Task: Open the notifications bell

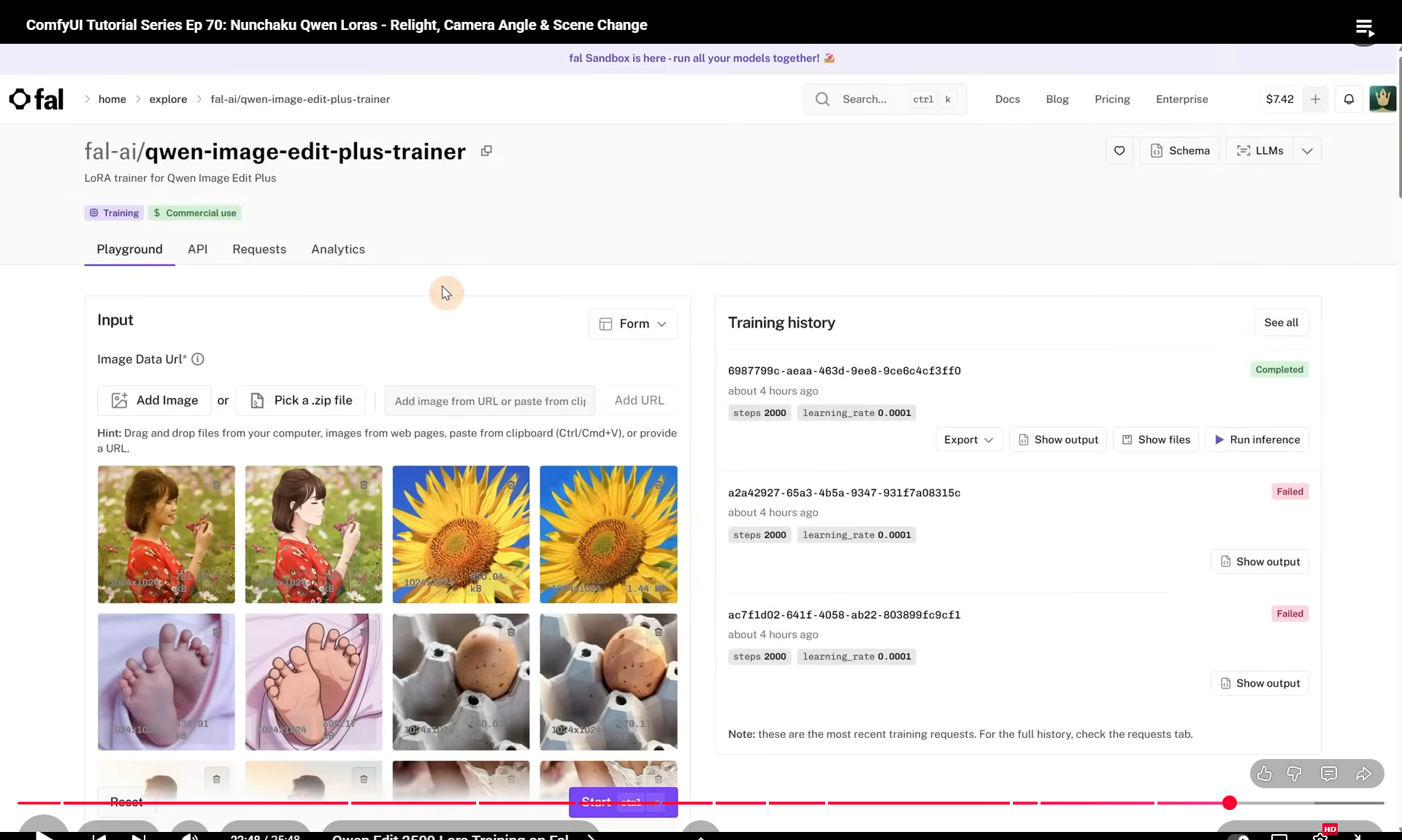Action: click(x=1349, y=99)
